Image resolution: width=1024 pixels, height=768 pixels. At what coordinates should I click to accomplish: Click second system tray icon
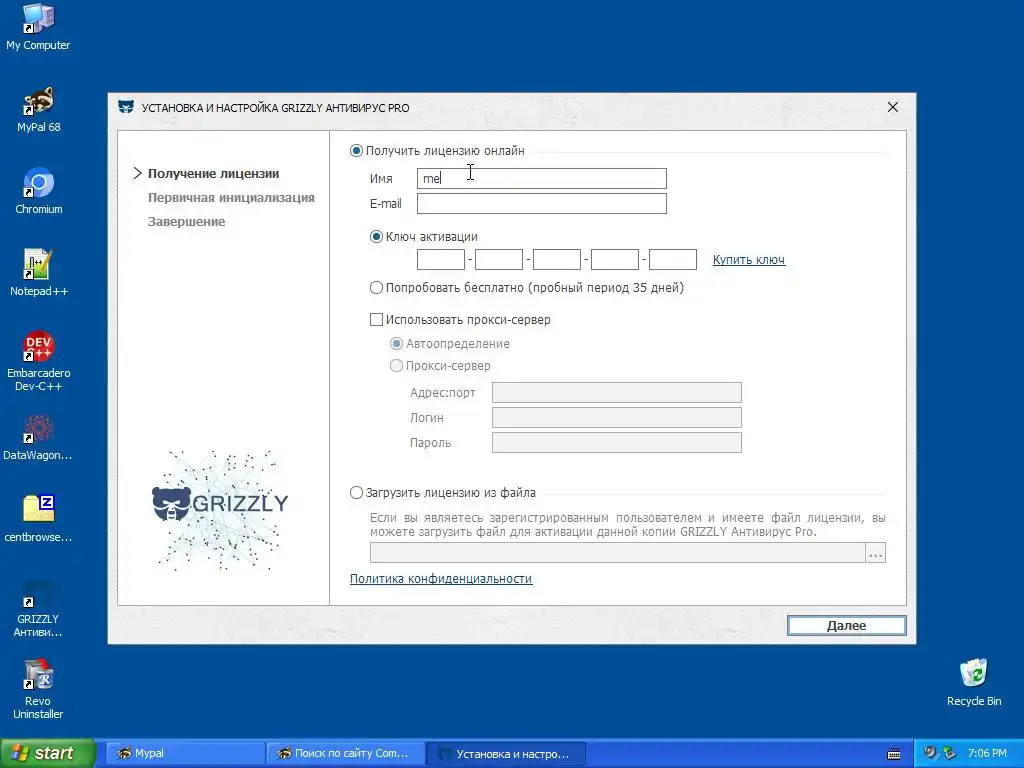949,753
